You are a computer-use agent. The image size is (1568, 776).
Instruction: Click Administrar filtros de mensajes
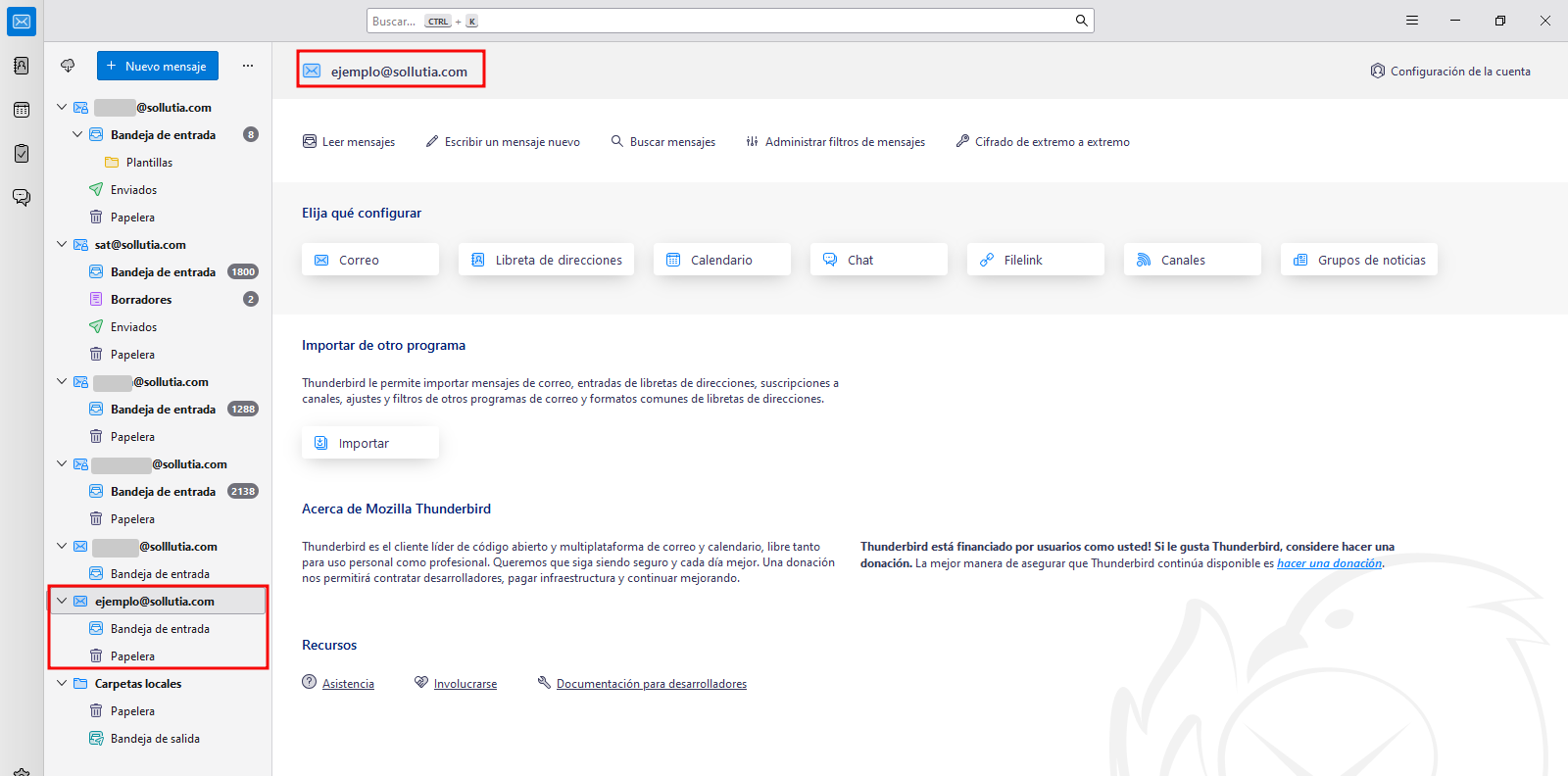835,142
